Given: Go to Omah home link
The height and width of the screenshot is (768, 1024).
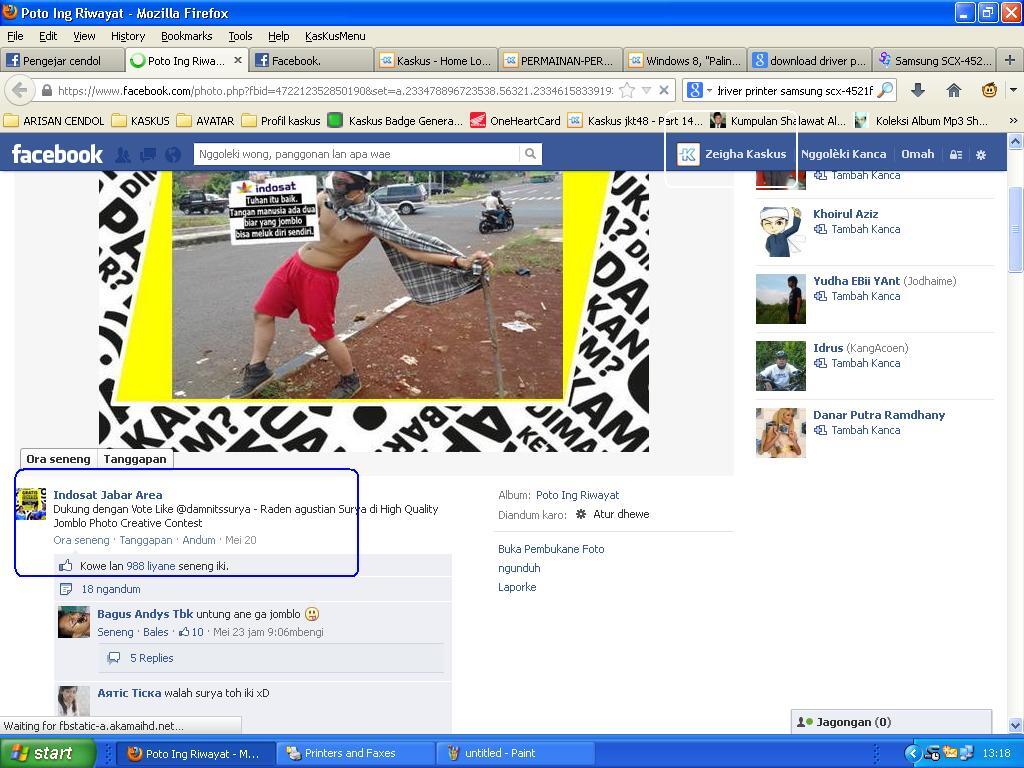Looking at the screenshot, I should click(x=918, y=154).
